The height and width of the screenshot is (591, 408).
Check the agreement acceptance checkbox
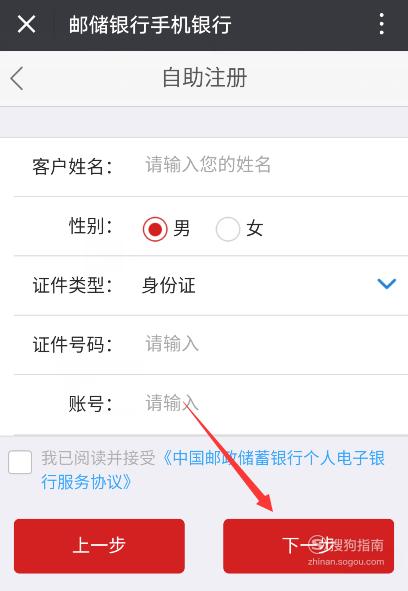tap(20, 462)
